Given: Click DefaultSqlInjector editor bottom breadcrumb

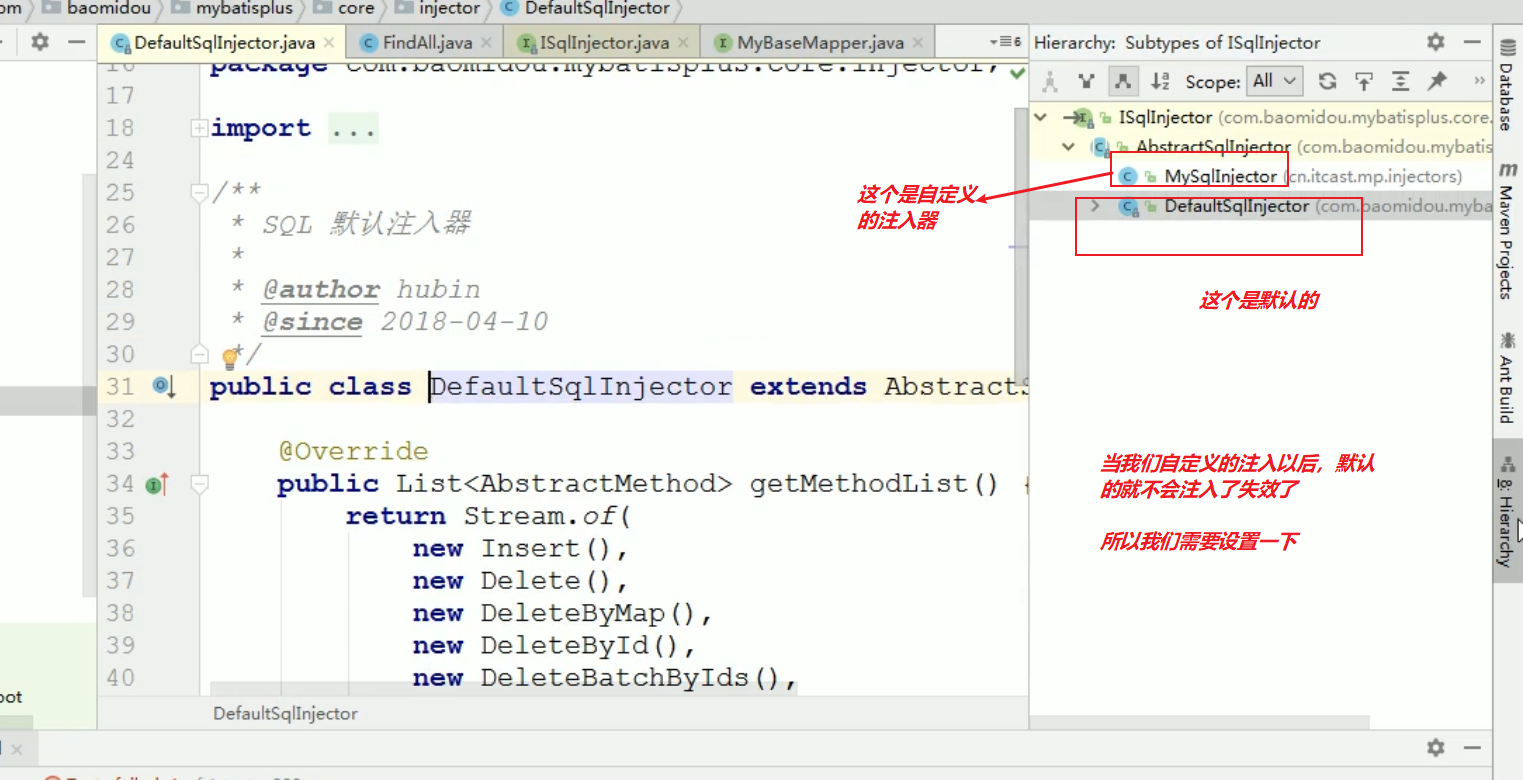Looking at the screenshot, I should tap(285, 713).
